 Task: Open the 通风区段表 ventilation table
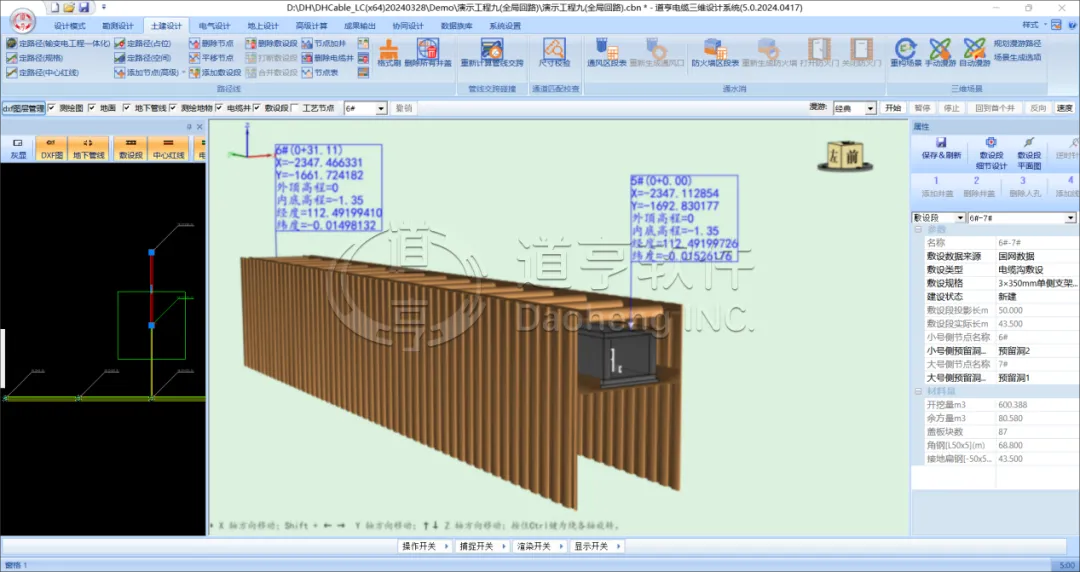(x=604, y=50)
